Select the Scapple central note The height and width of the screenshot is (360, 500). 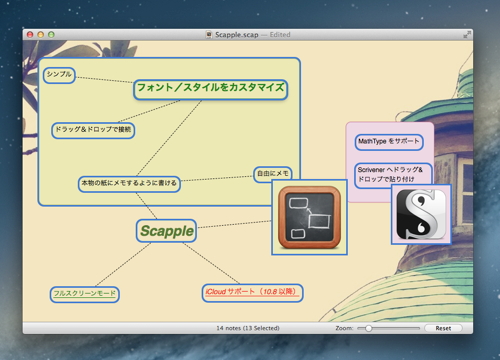[166, 231]
